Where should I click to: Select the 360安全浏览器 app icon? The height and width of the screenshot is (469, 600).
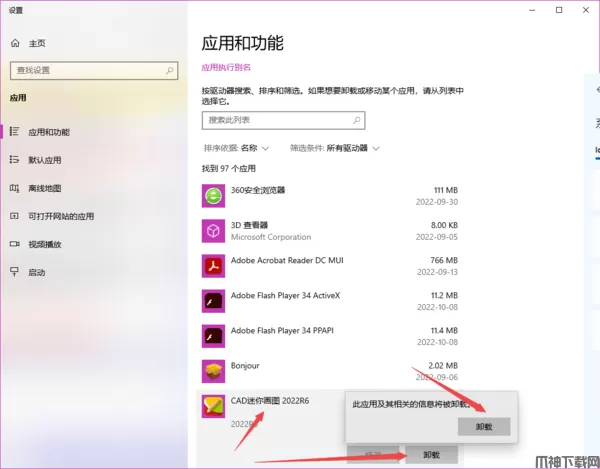pyautogui.click(x=213, y=196)
